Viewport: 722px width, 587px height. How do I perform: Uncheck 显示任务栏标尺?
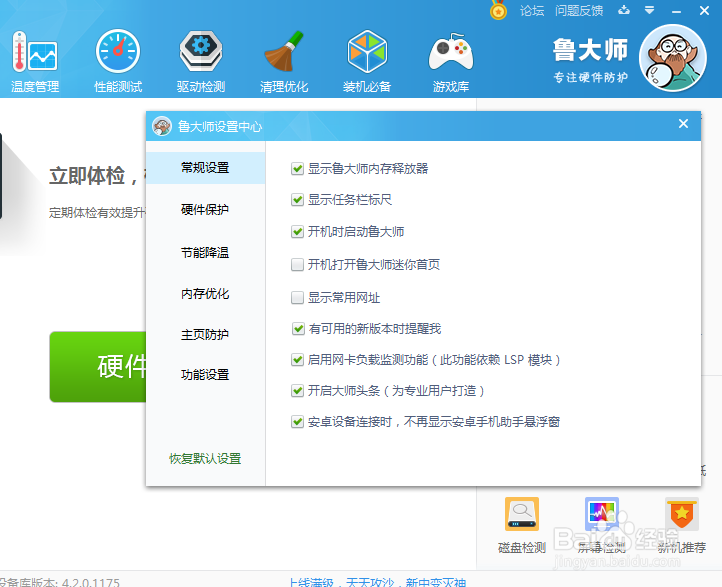[x=297, y=200]
